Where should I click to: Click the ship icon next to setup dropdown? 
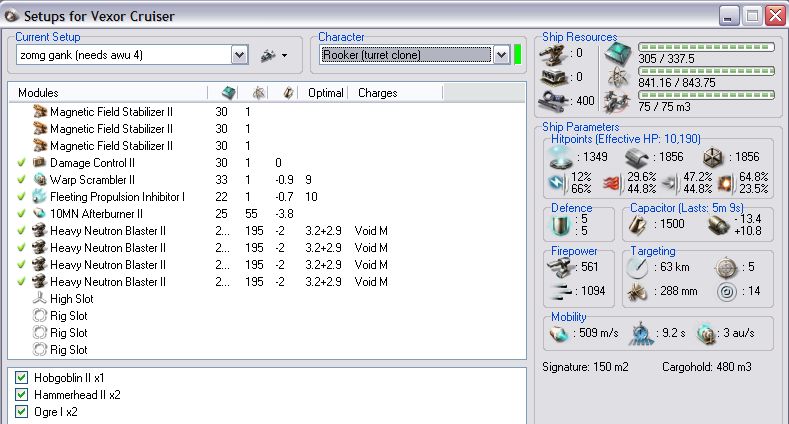268,55
